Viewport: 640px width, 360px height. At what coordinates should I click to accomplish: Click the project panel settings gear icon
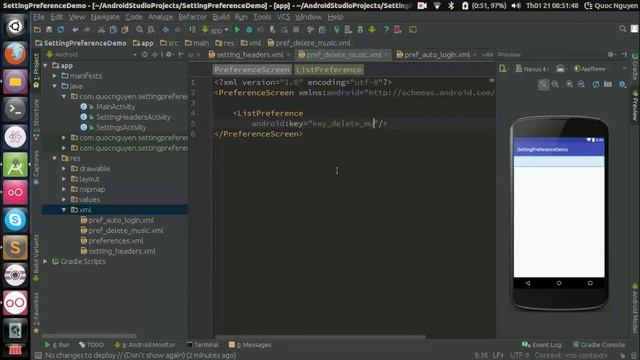click(x=169, y=54)
